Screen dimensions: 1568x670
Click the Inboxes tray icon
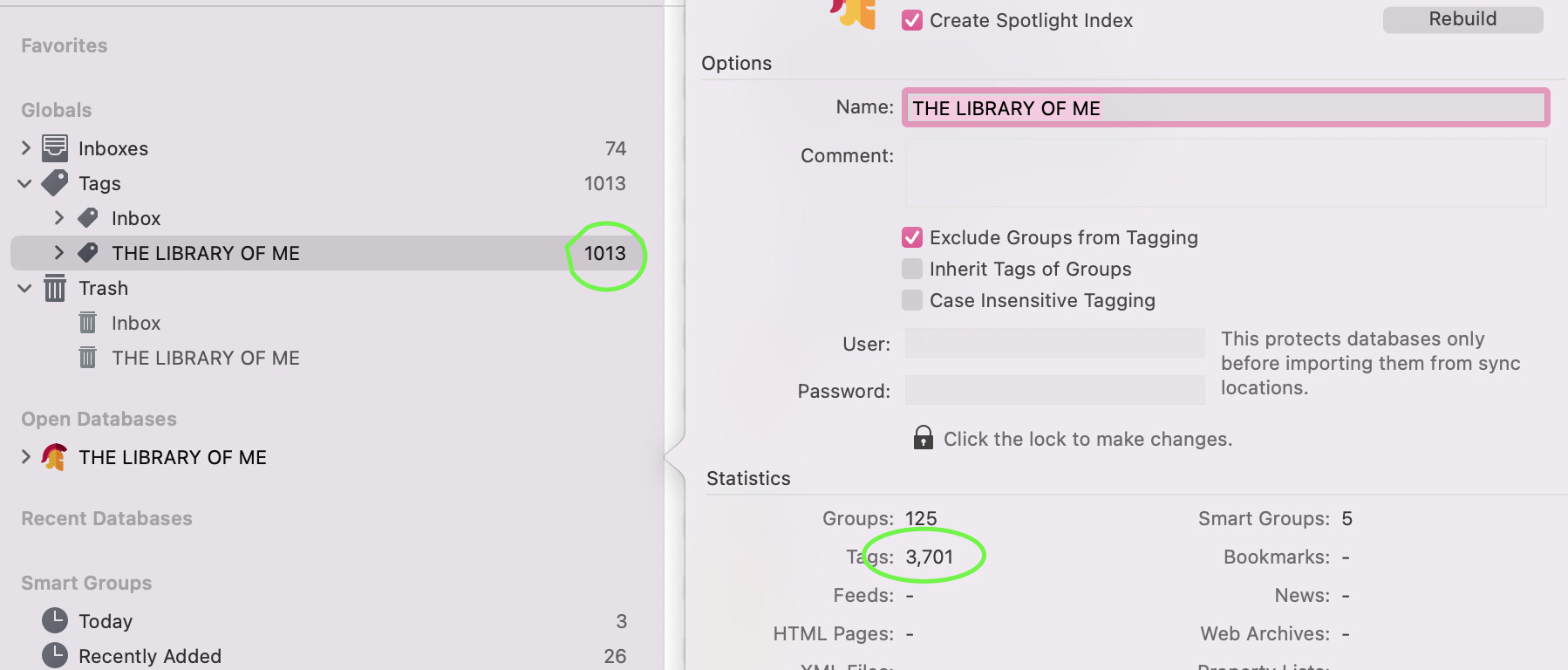click(x=55, y=148)
